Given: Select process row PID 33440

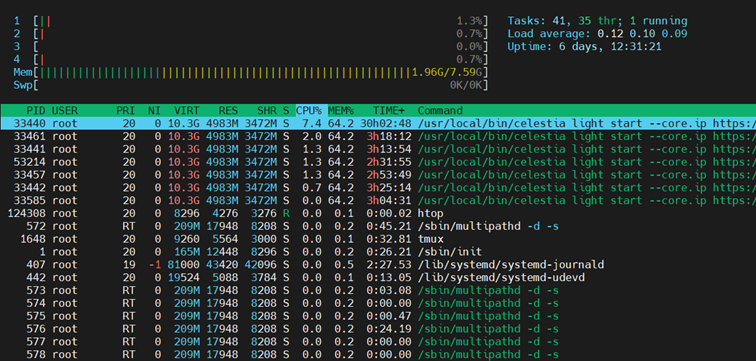Looking at the screenshot, I should (x=378, y=123).
